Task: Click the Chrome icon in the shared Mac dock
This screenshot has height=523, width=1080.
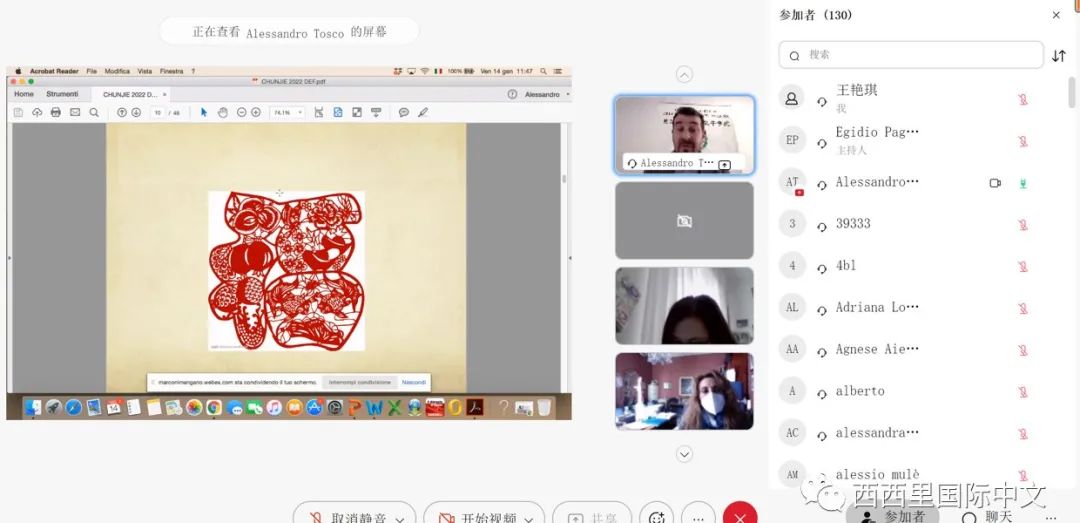Action: click(x=214, y=407)
